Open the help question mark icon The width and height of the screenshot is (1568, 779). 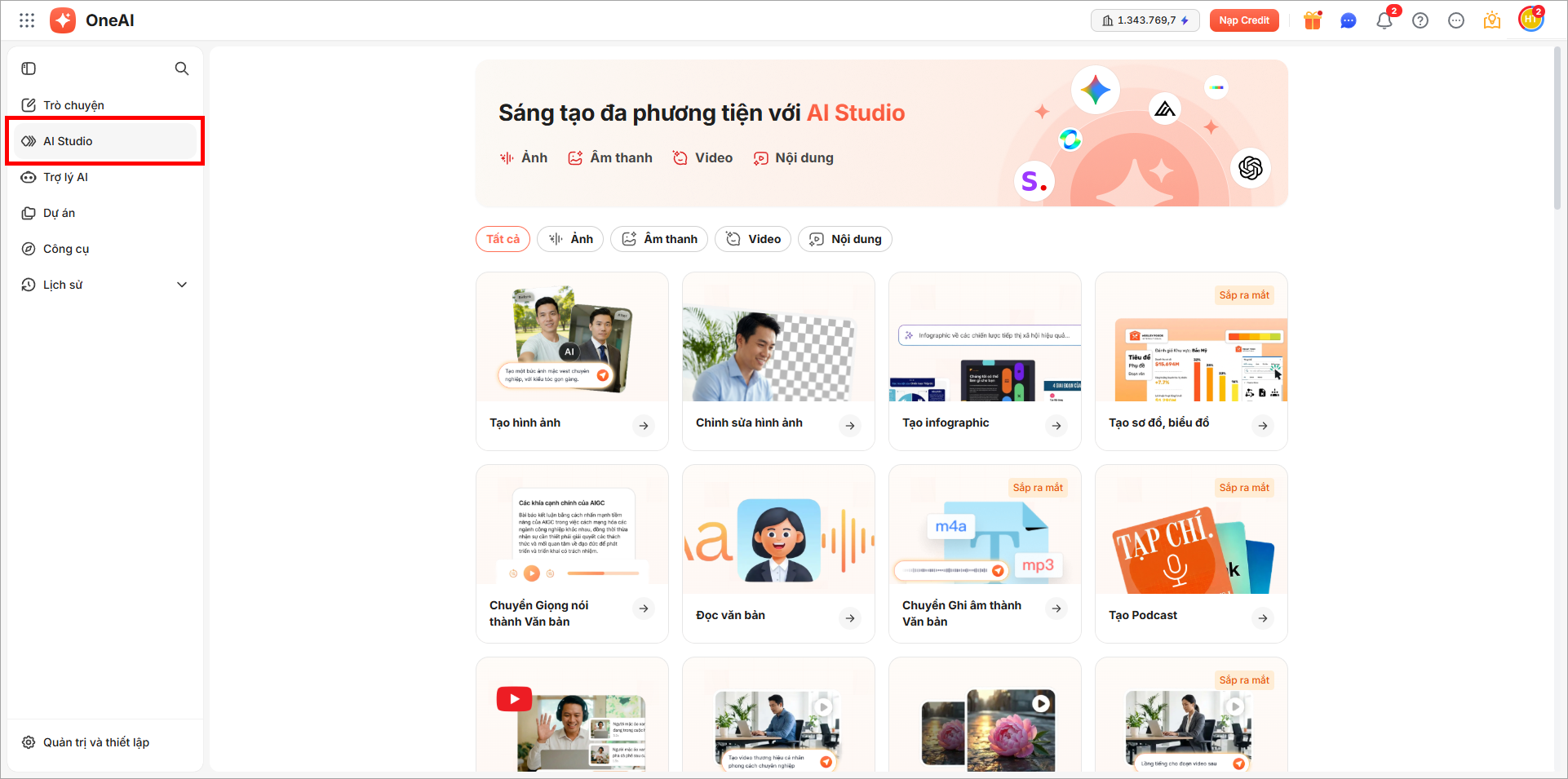1420,20
